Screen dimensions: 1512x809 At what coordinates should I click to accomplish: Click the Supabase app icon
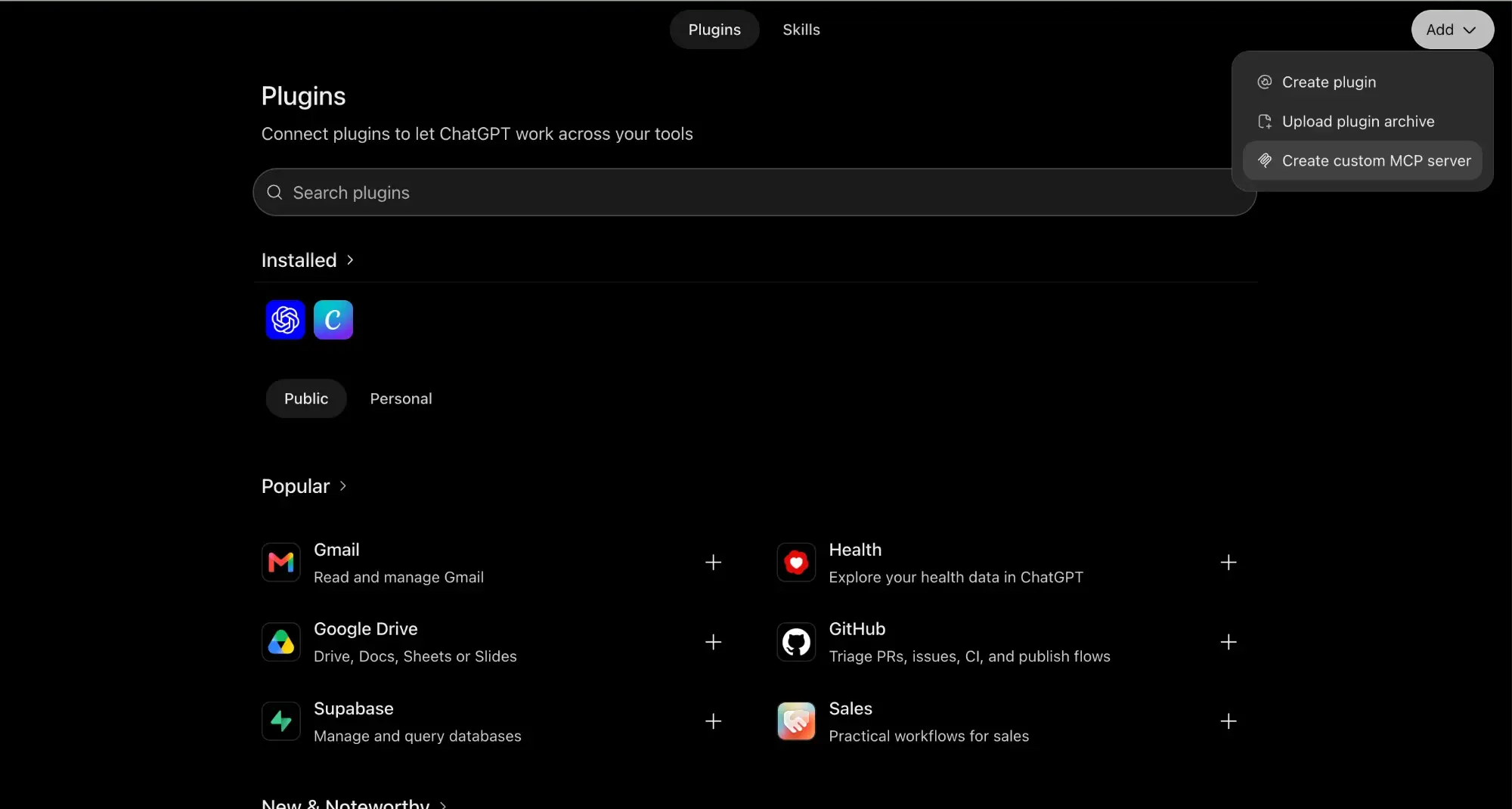pos(281,721)
